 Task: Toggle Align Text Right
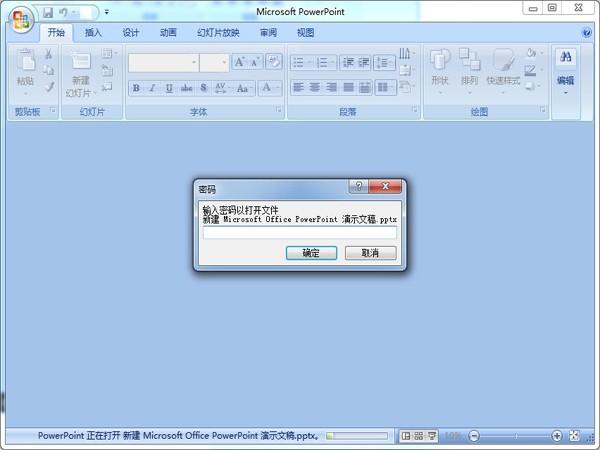pyautogui.click(x=331, y=88)
